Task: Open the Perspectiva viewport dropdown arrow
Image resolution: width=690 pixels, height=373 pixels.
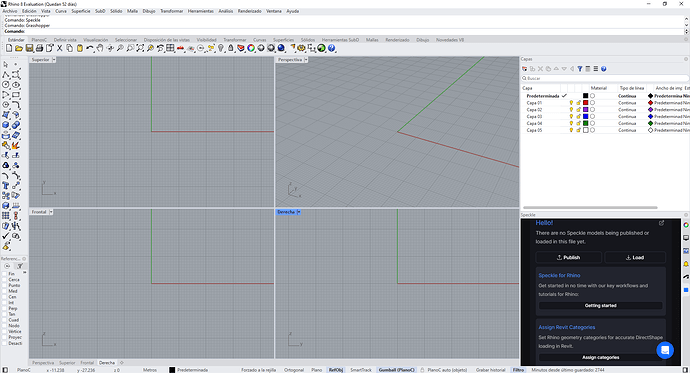Action: tap(306, 60)
